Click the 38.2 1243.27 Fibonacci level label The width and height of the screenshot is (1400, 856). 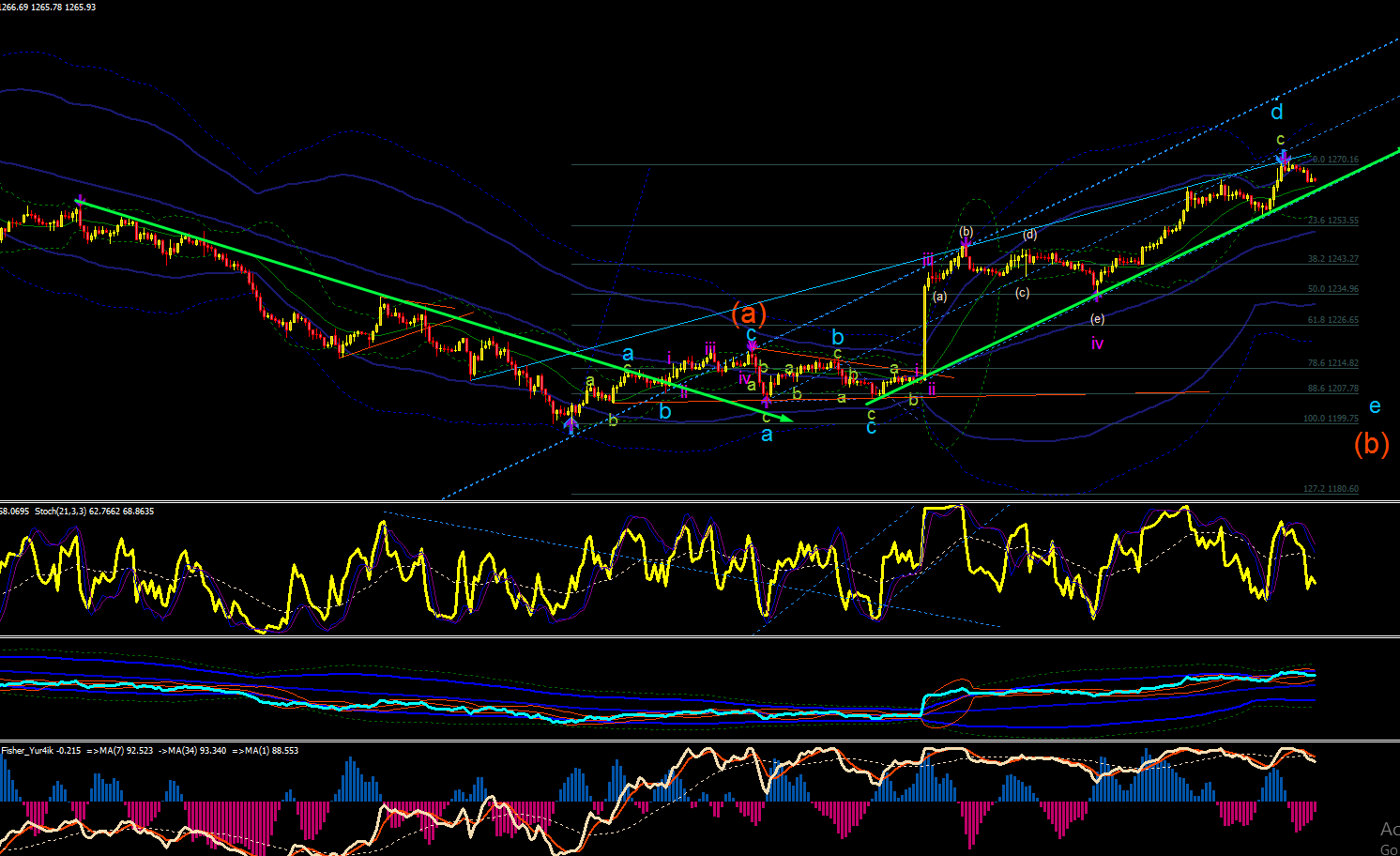(x=1333, y=259)
